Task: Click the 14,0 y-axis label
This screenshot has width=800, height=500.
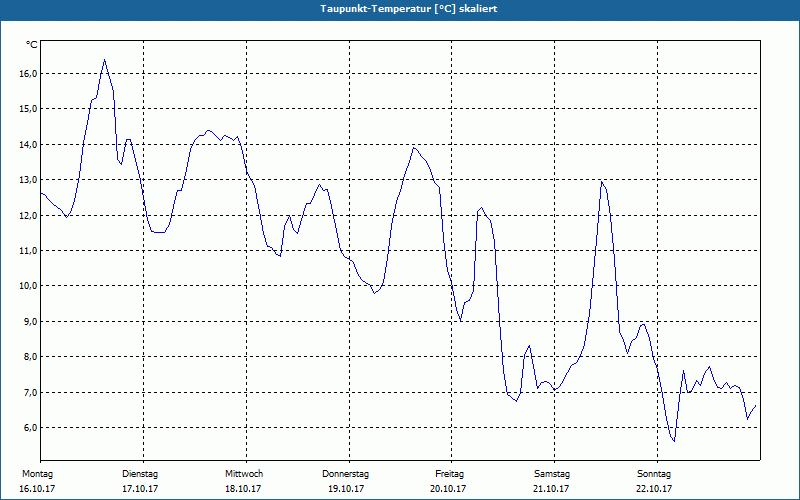Action: [x=29, y=144]
